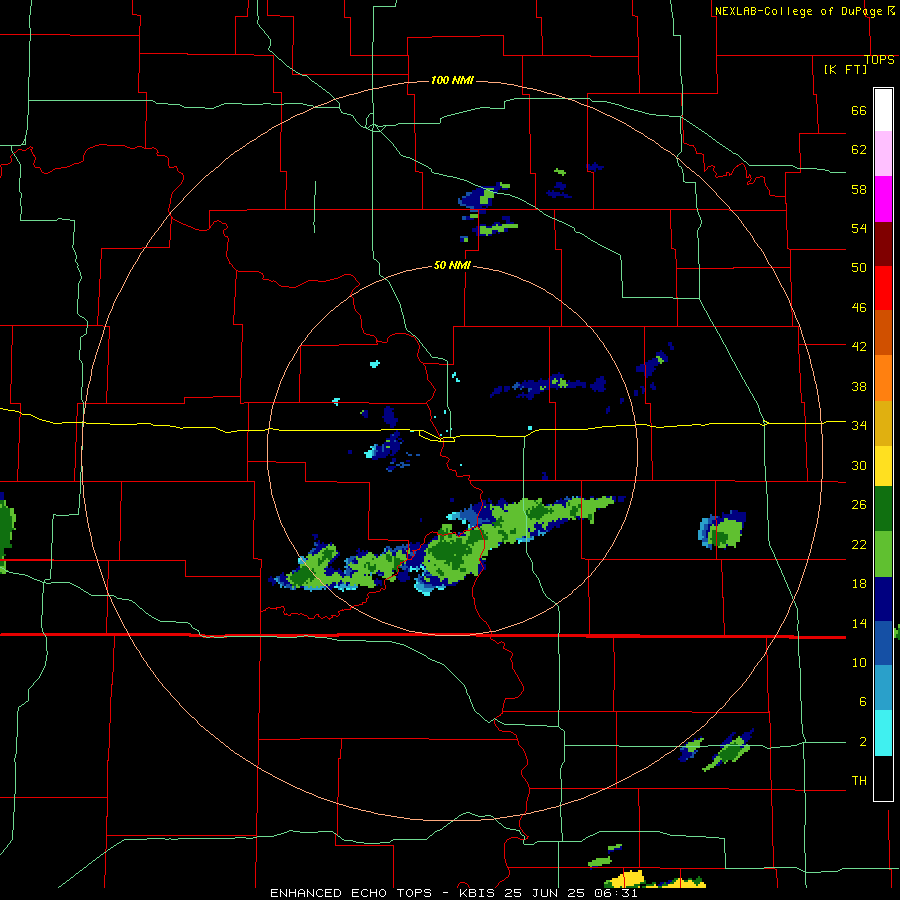Click the '50 NMI' range ring label
Image resolution: width=900 pixels, height=900 pixels.
(452, 265)
